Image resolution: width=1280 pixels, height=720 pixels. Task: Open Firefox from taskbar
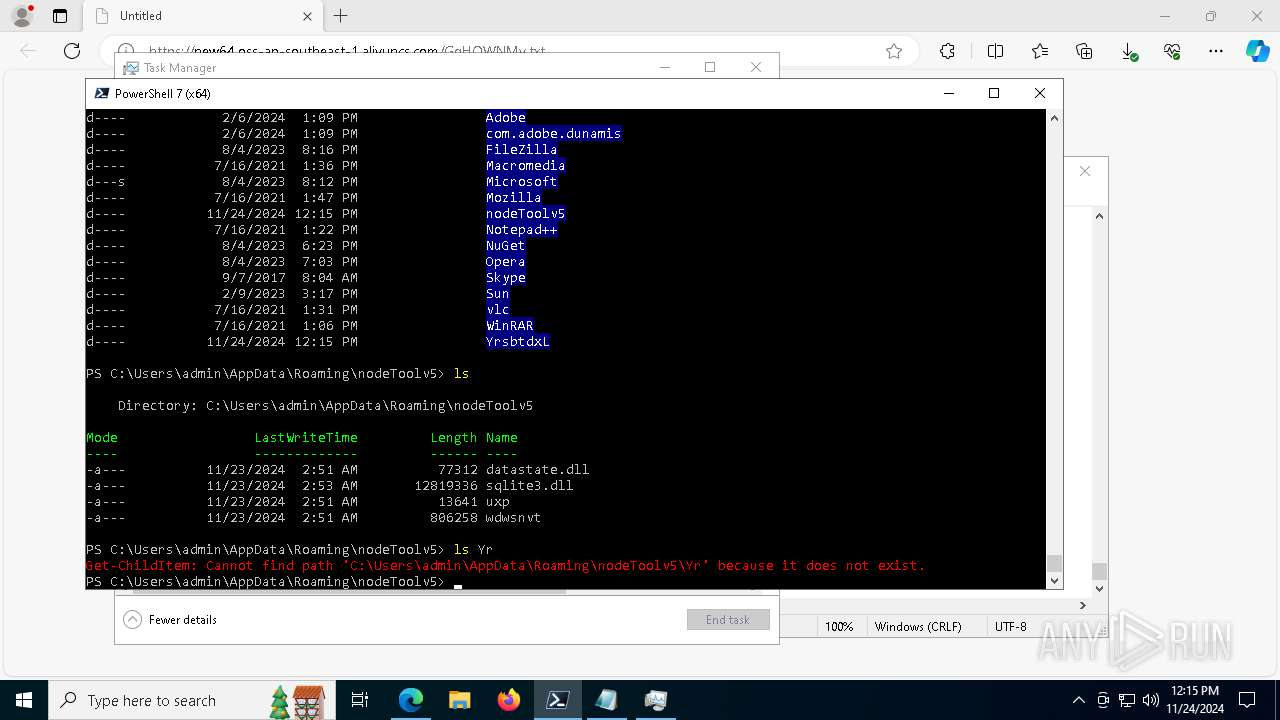pos(509,700)
